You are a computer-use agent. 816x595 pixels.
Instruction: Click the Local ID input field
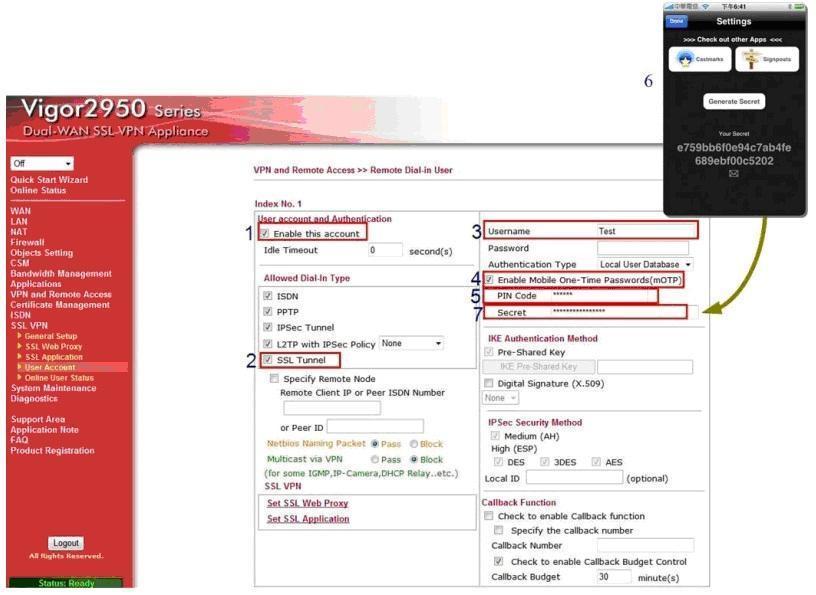click(x=574, y=477)
